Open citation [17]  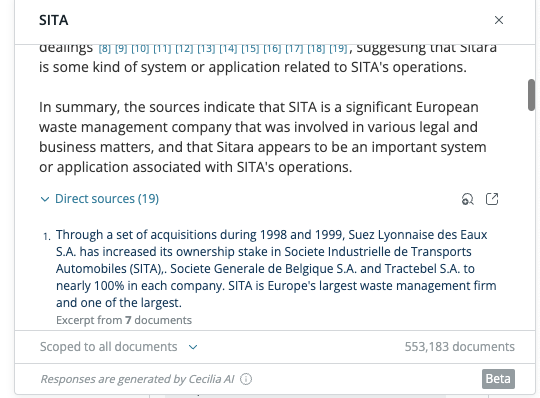294,49
